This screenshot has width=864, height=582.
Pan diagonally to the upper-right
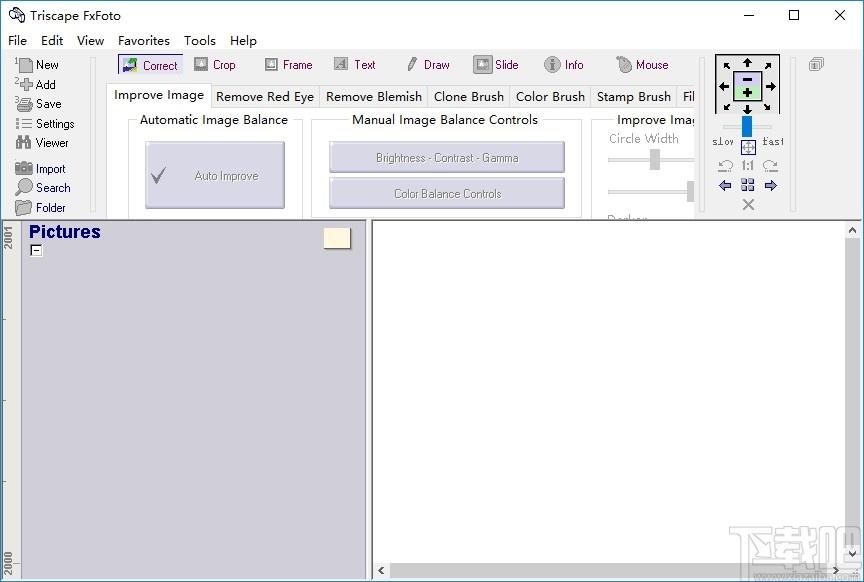[x=768, y=66]
